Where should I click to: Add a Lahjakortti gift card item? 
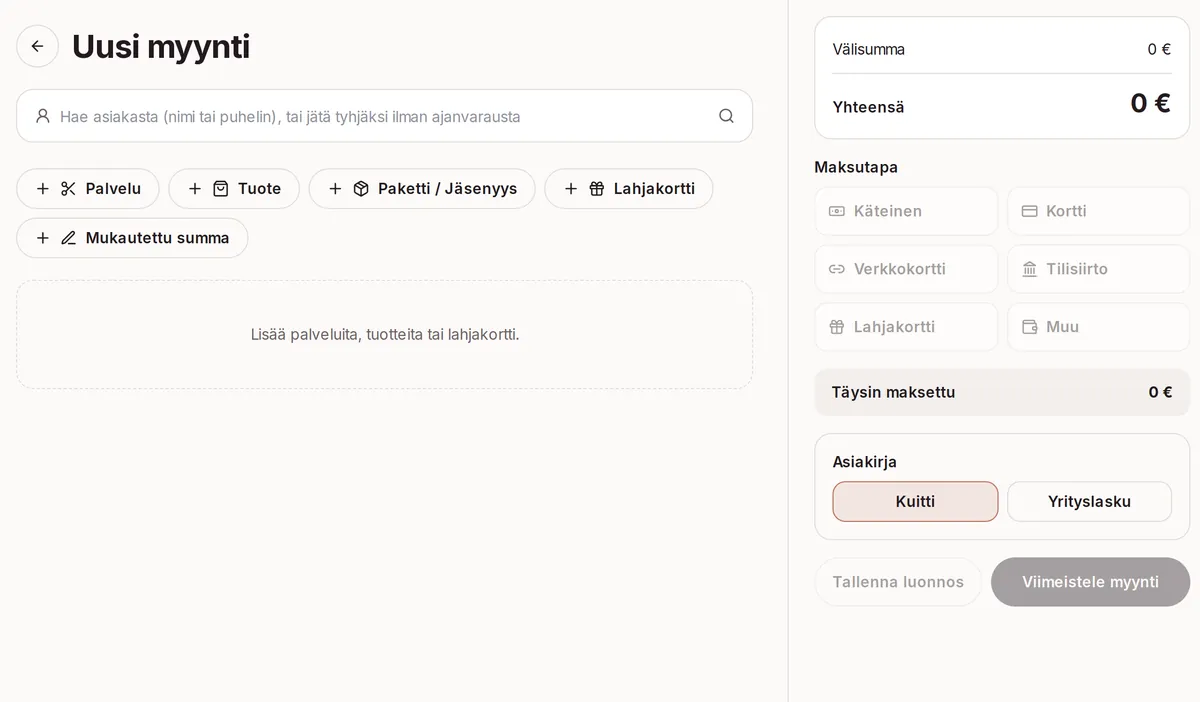point(628,188)
